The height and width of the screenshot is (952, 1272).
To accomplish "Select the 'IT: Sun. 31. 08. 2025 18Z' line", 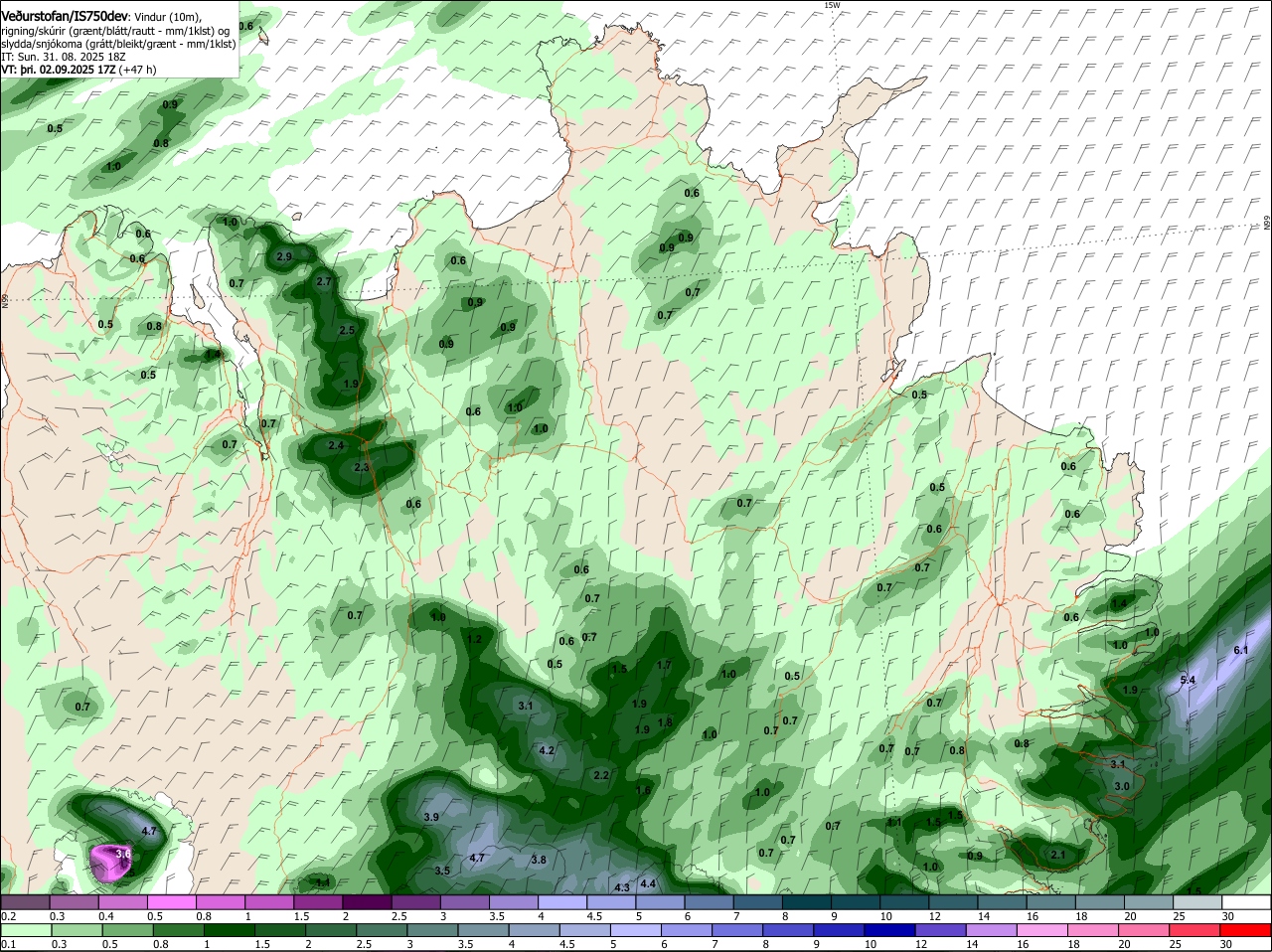I will [64, 57].
